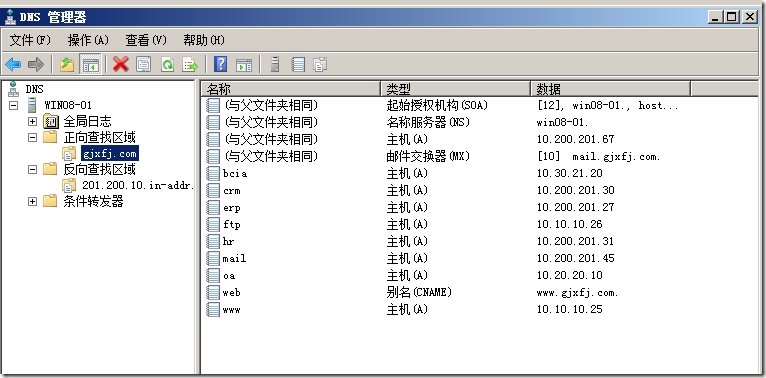Image resolution: width=766 pixels, height=378 pixels.
Task: Expand the 全局日志 tree node
Action: 32,121
